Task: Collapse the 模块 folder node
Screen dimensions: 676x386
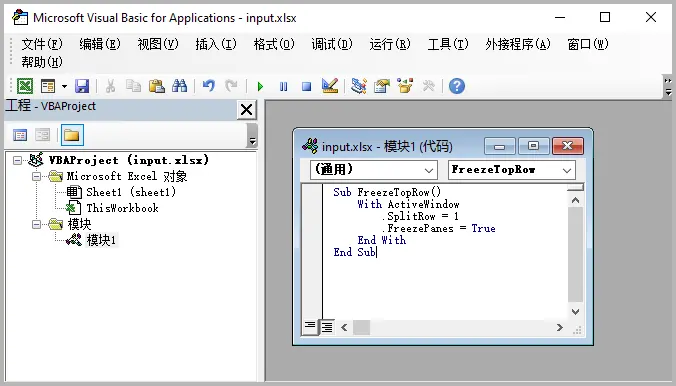Action: [37, 224]
